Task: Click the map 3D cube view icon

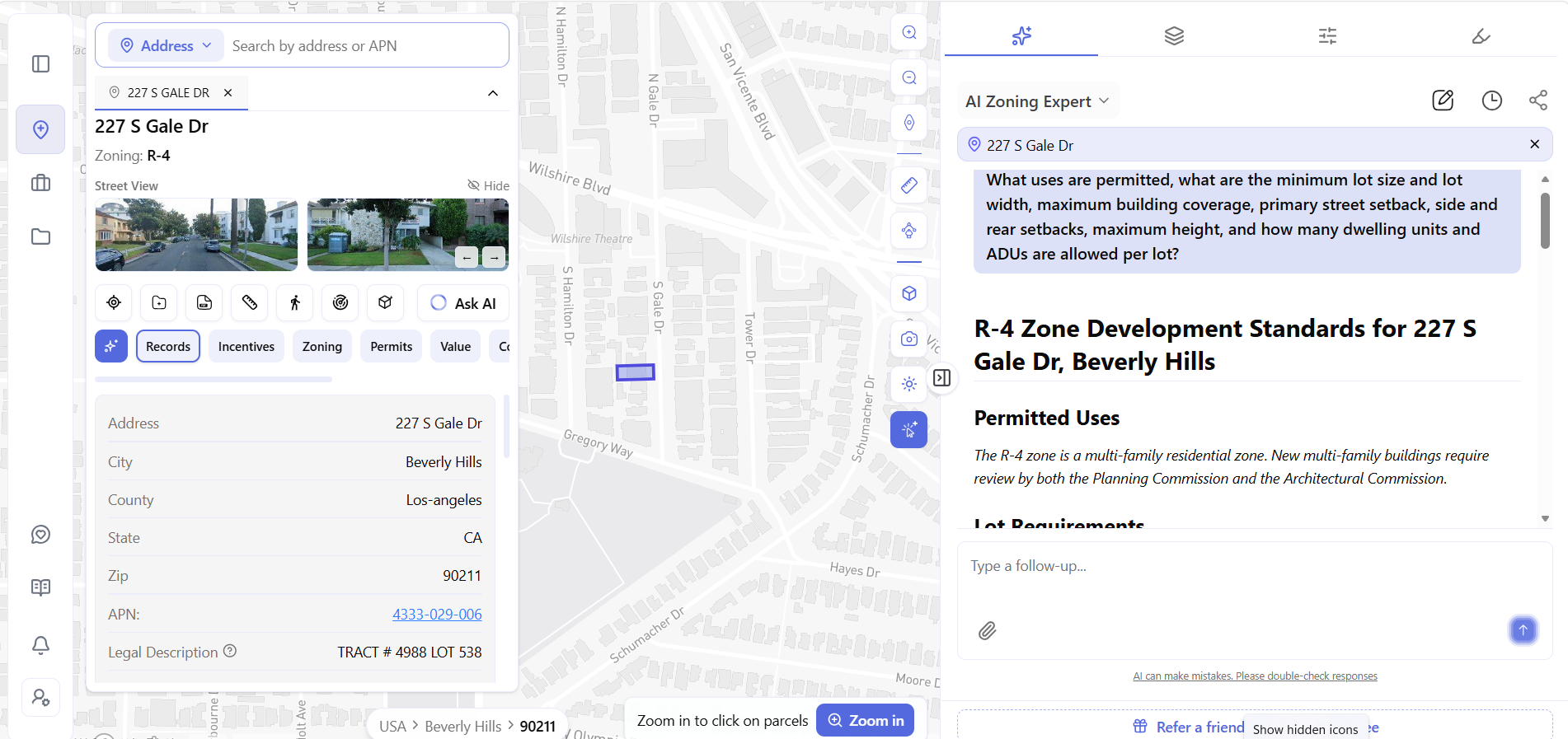Action: (909, 293)
